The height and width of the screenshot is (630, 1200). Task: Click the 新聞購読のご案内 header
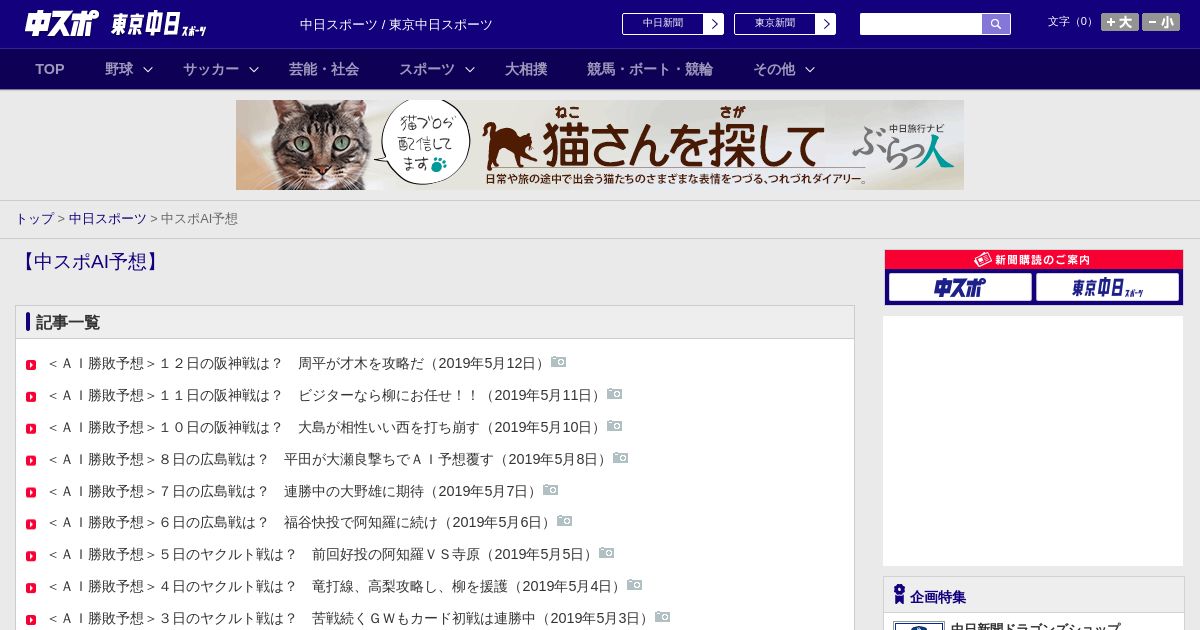pyautogui.click(x=1034, y=260)
